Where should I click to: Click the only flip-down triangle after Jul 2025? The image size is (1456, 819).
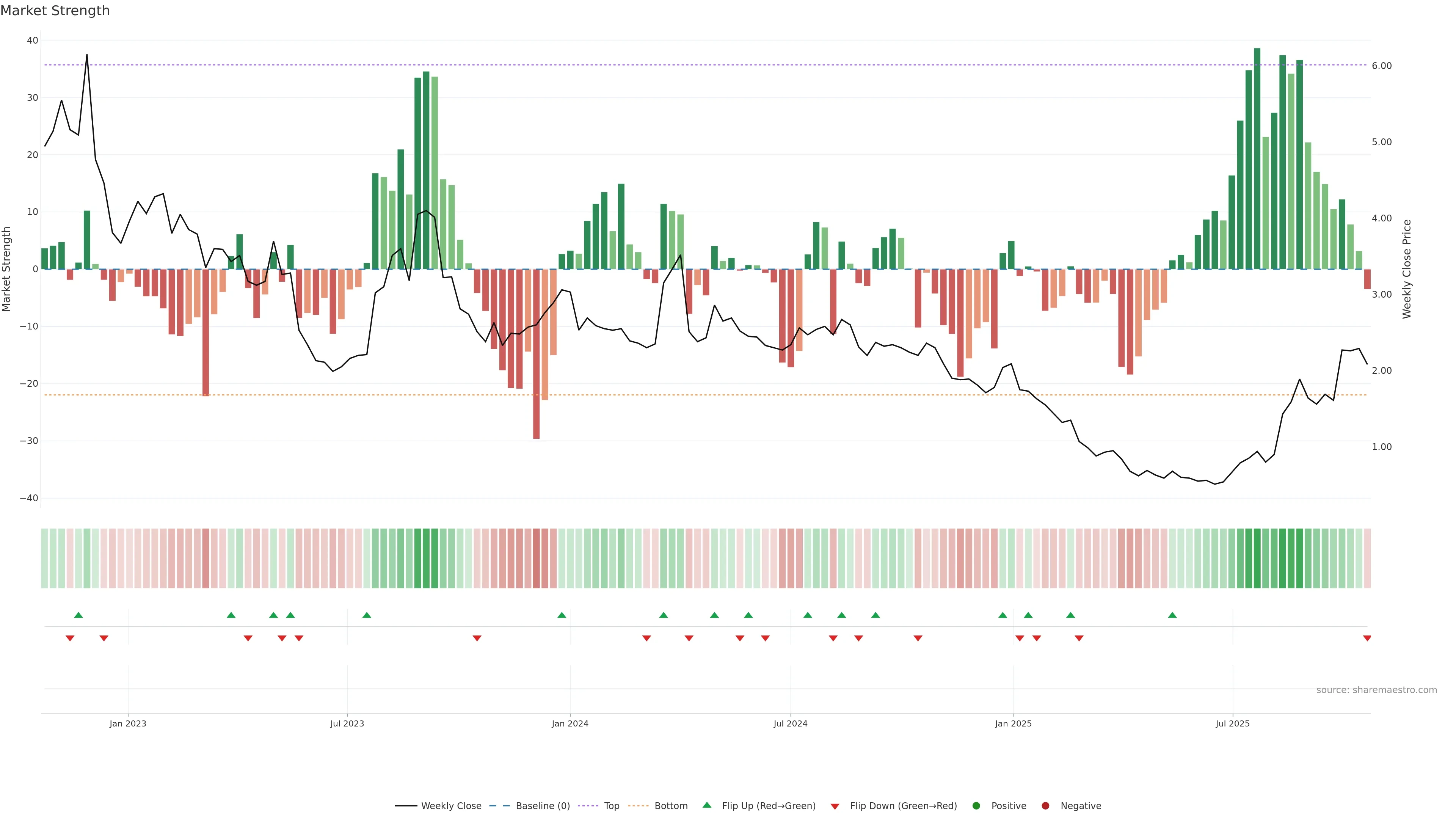click(x=1367, y=638)
